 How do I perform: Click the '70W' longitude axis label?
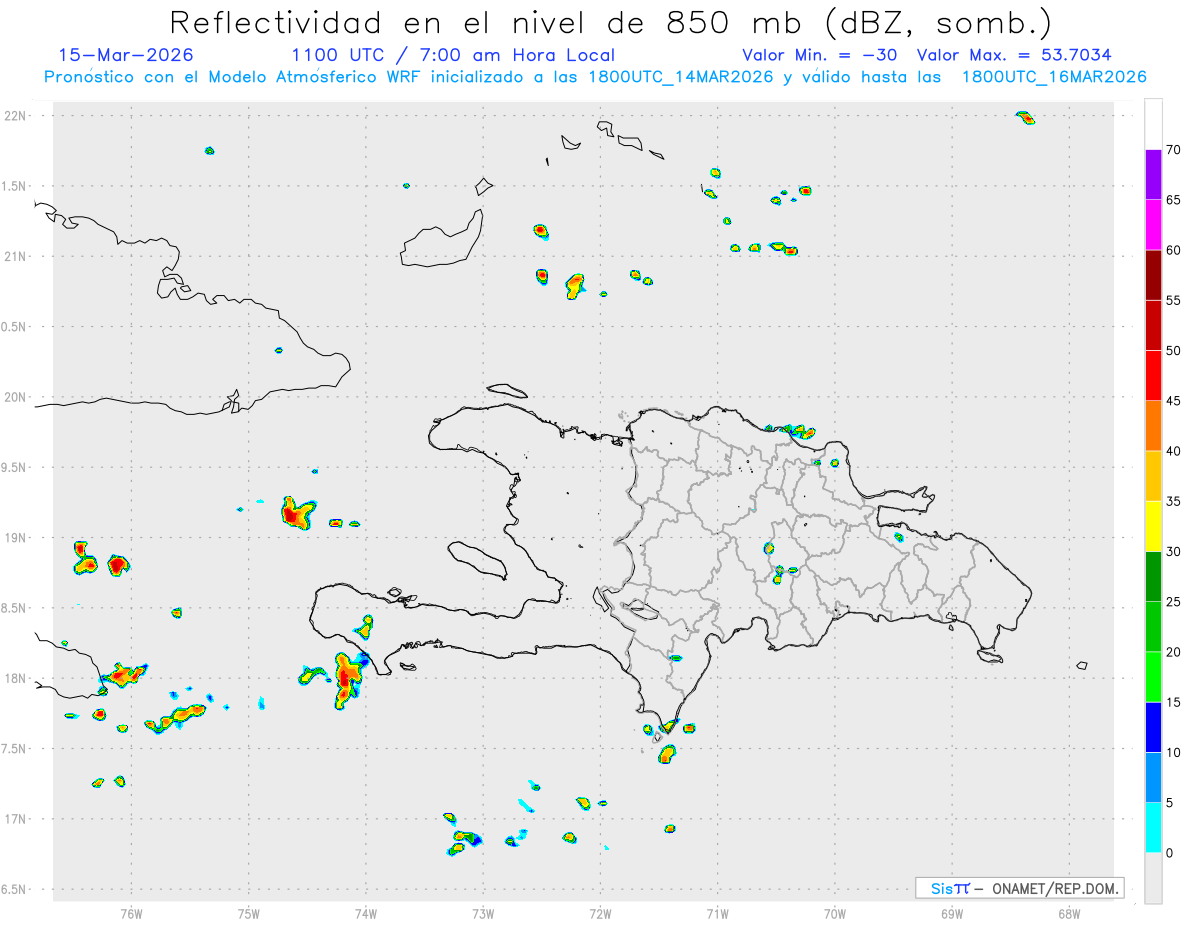pos(835,912)
